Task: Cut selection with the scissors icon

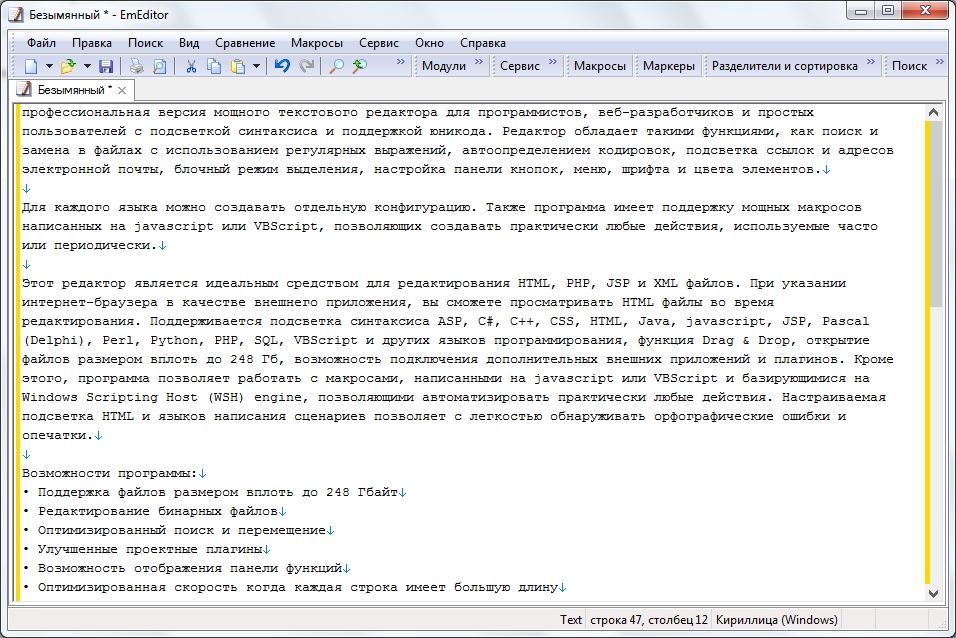Action: click(191, 66)
